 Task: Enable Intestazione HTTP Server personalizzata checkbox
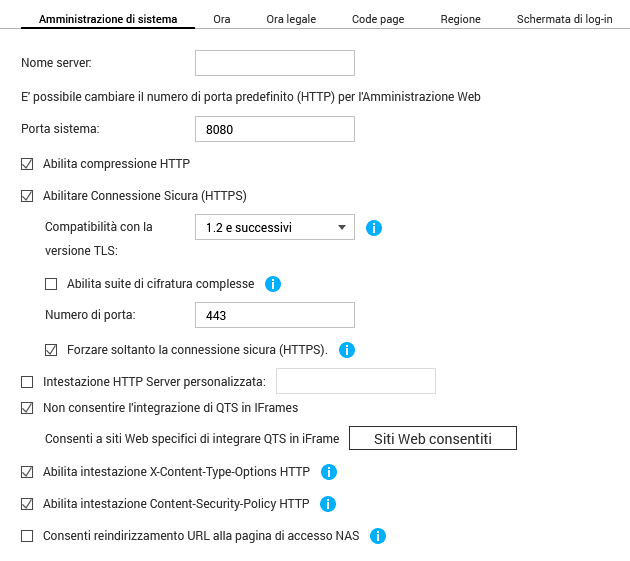click(27, 381)
